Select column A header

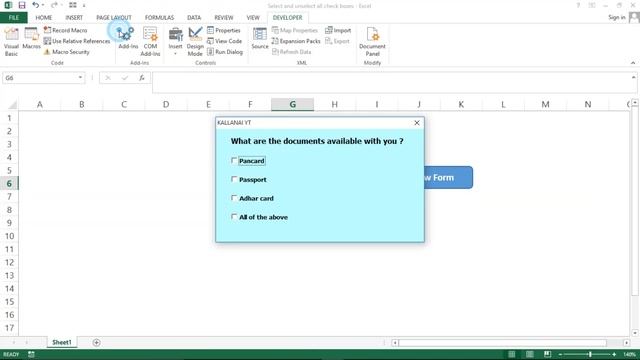[x=40, y=104]
